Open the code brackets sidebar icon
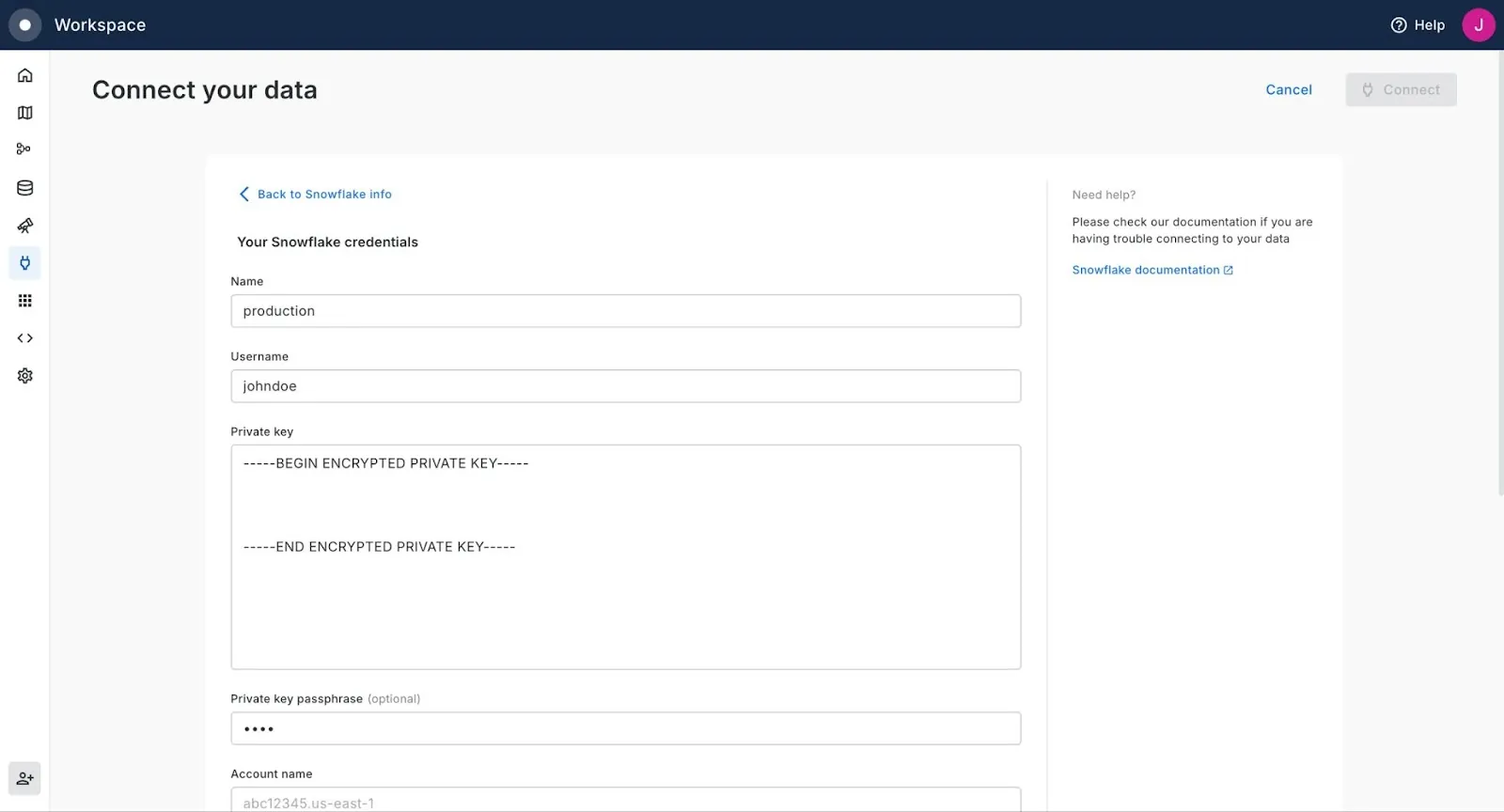This screenshot has height=812, width=1504. (25, 338)
